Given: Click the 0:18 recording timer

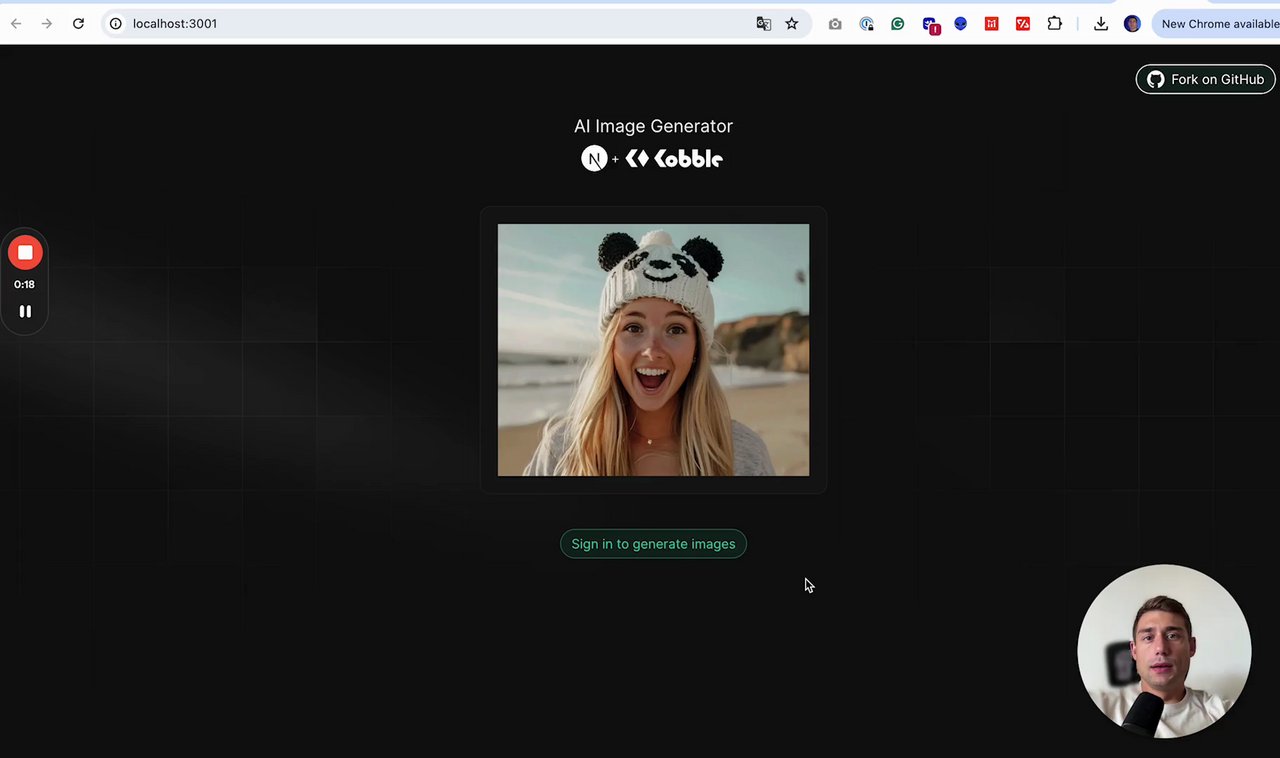Looking at the screenshot, I should click(24, 284).
